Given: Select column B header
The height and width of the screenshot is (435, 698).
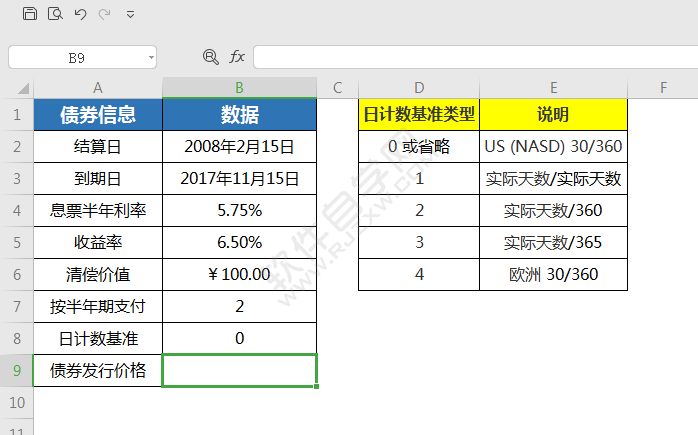Looking at the screenshot, I should [x=239, y=88].
